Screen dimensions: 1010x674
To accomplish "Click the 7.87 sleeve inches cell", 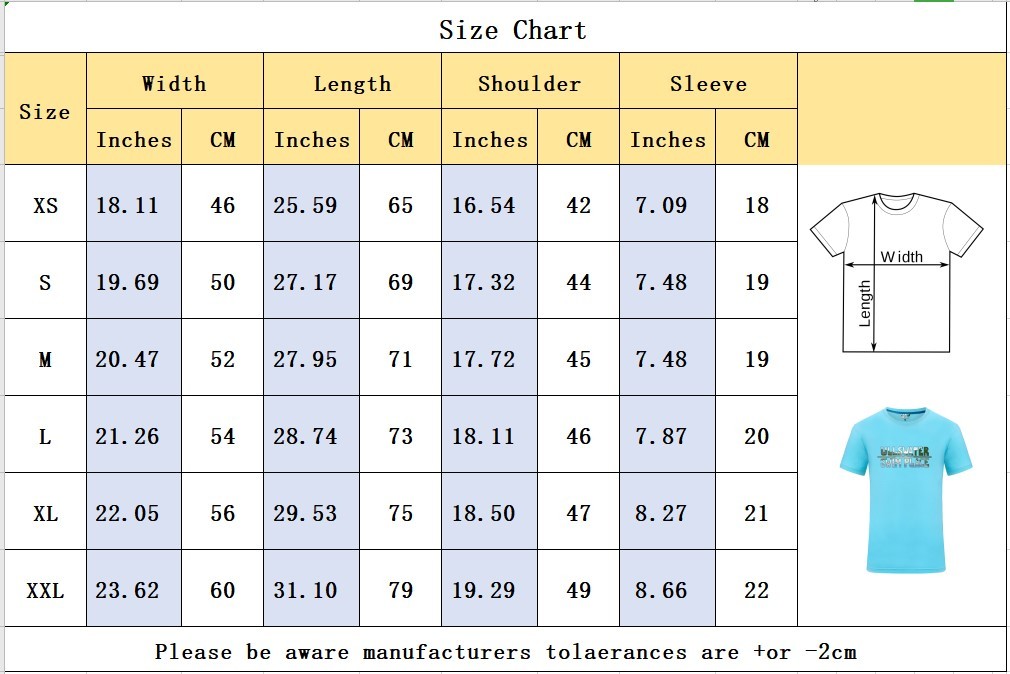I will [x=667, y=434].
